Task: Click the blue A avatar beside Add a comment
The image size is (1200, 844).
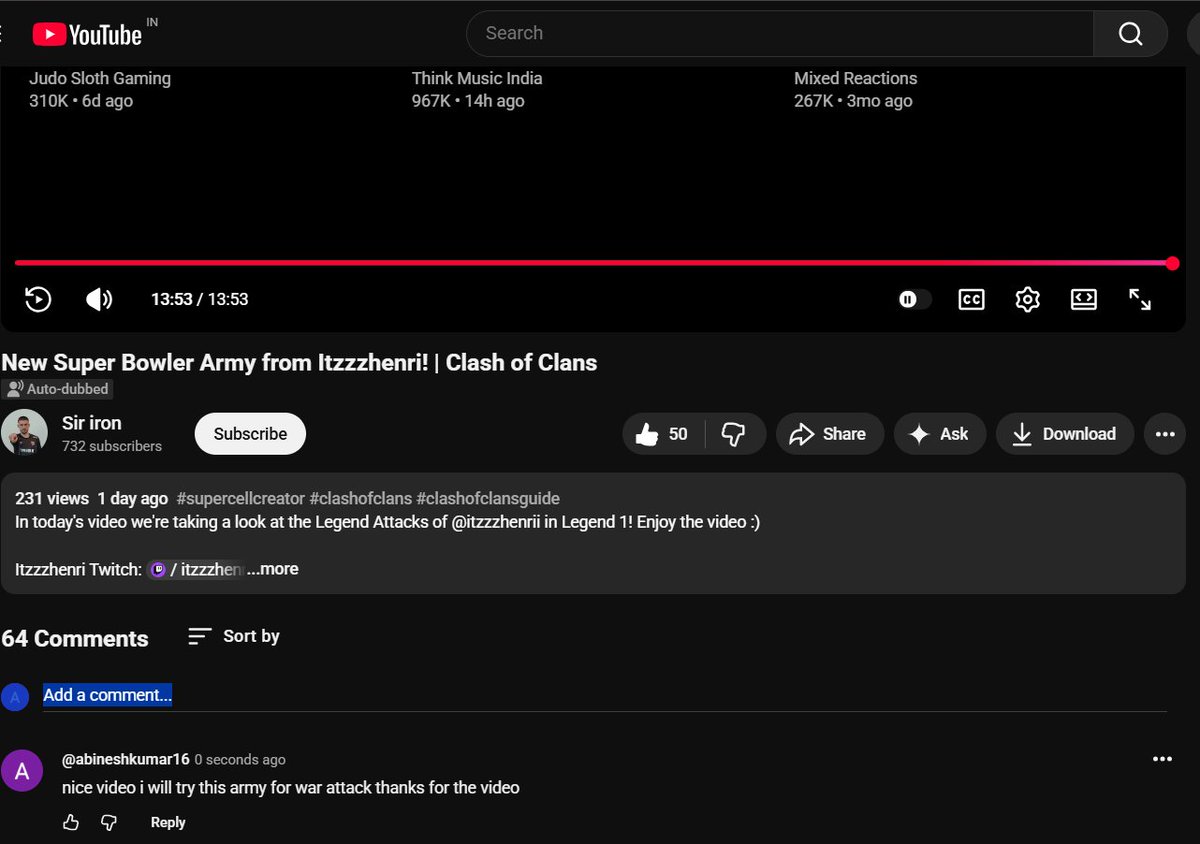Action: pyautogui.click(x=14, y=696)
